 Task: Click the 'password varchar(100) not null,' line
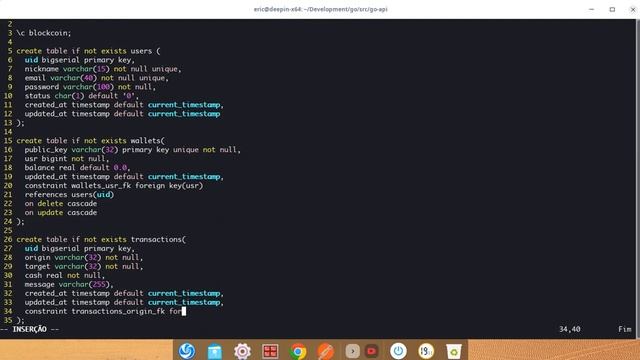90,87
